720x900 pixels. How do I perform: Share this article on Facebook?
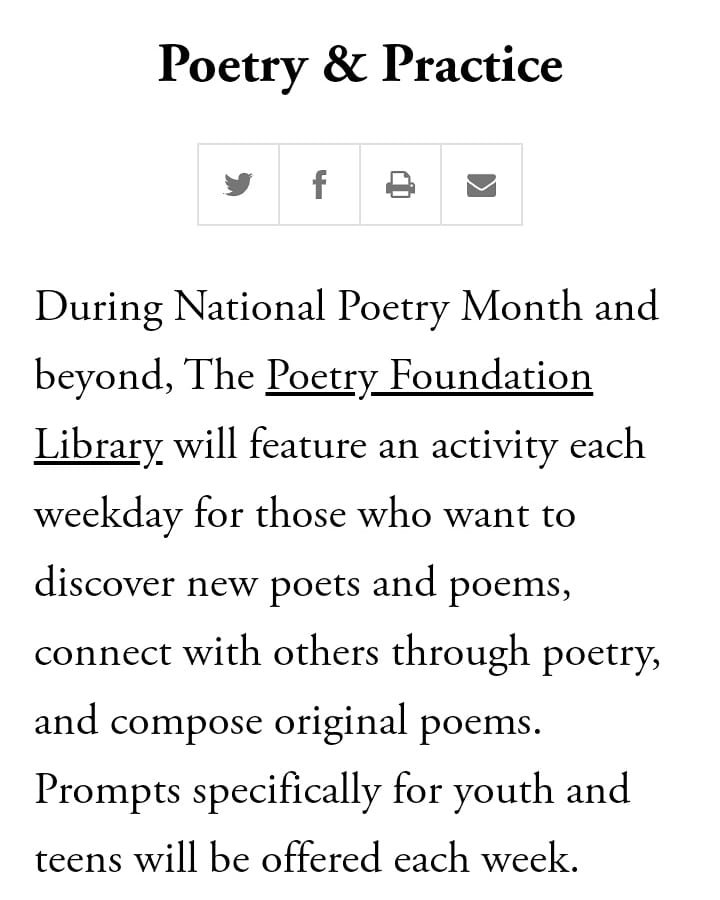319,185
